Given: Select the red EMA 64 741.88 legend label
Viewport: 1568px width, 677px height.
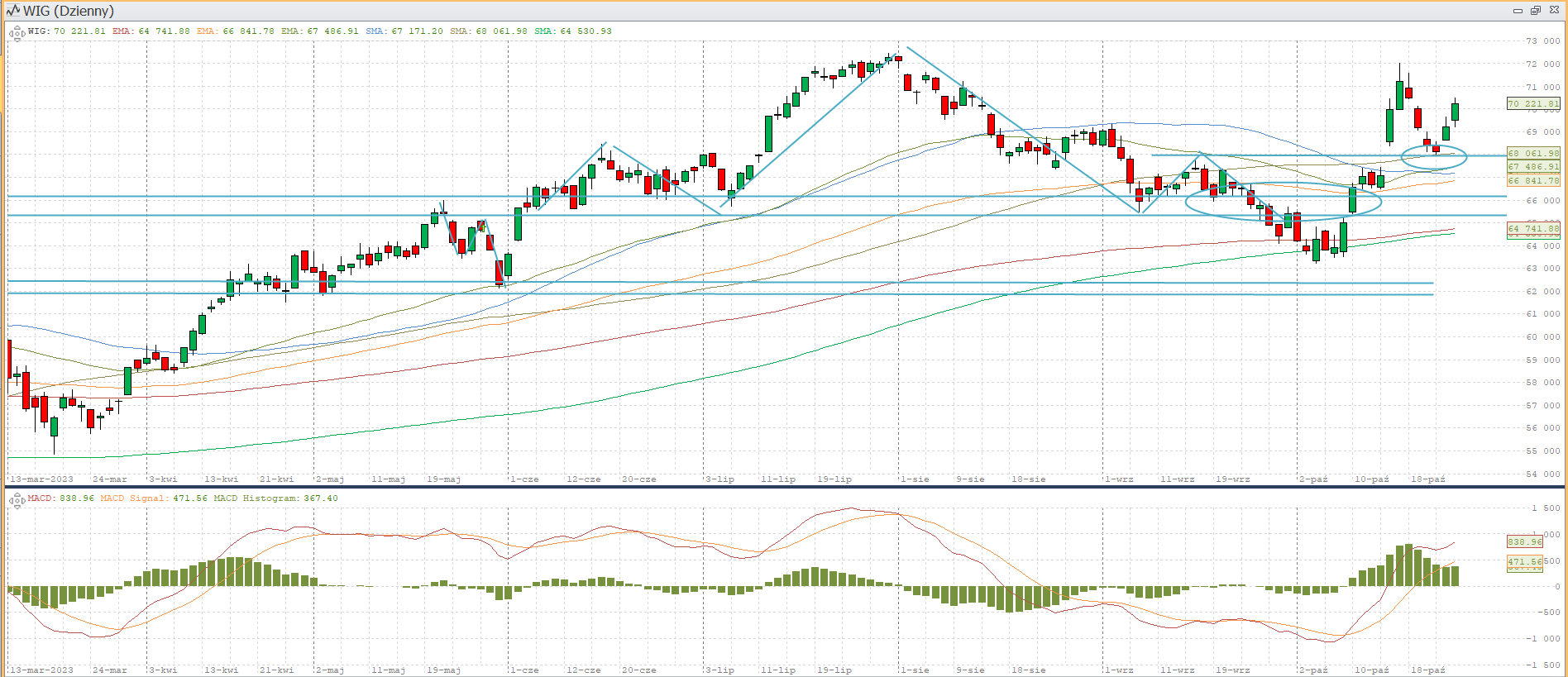Looking at the screenshot, I should pyautogui.click(x=151, y=31).
